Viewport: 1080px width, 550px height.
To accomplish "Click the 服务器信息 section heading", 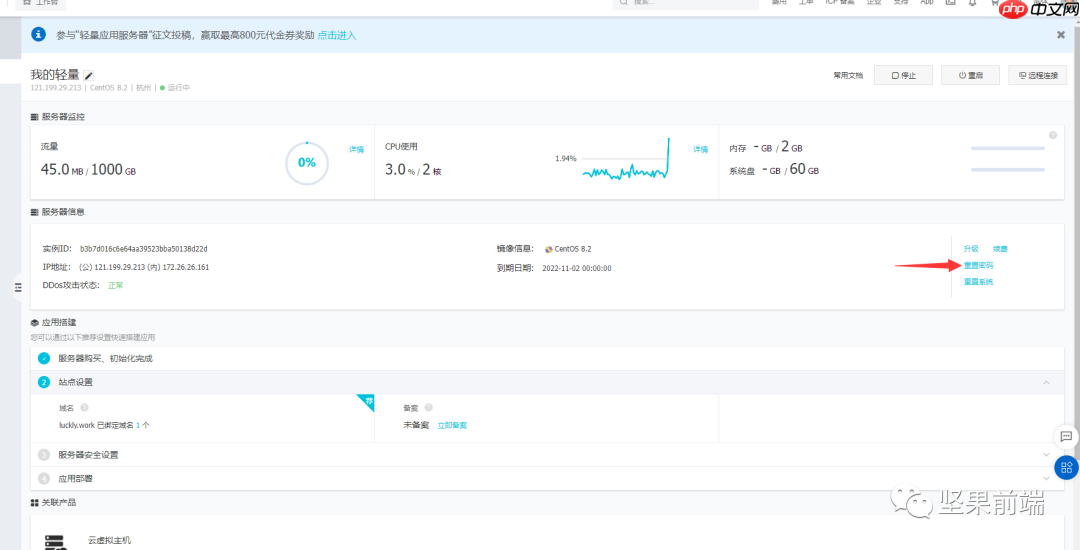I will coord(63,212).
